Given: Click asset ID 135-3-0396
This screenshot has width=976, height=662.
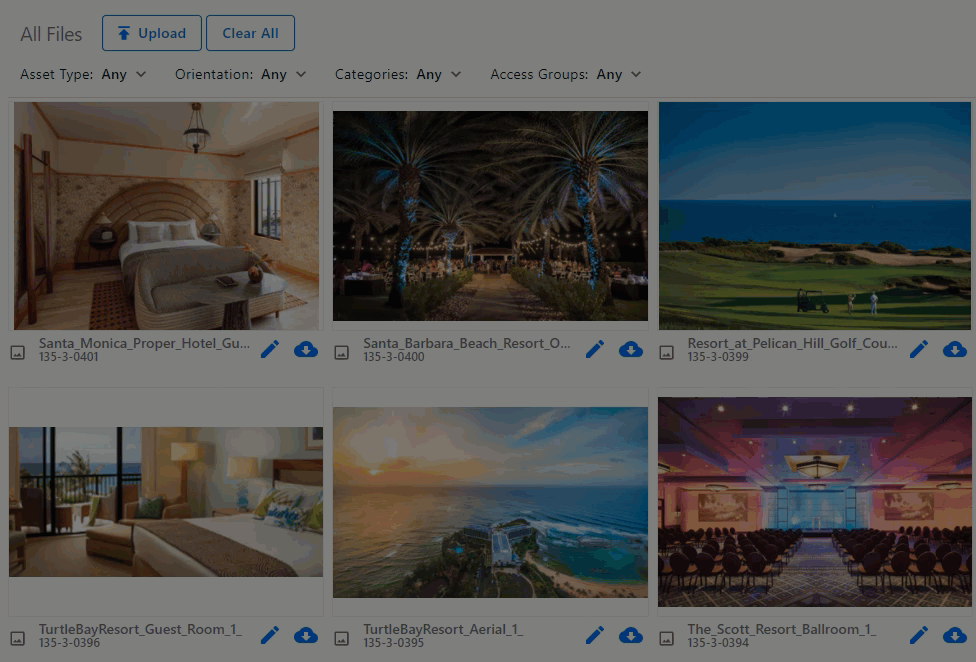Looking at the screenshot, I should click(69, 643).
